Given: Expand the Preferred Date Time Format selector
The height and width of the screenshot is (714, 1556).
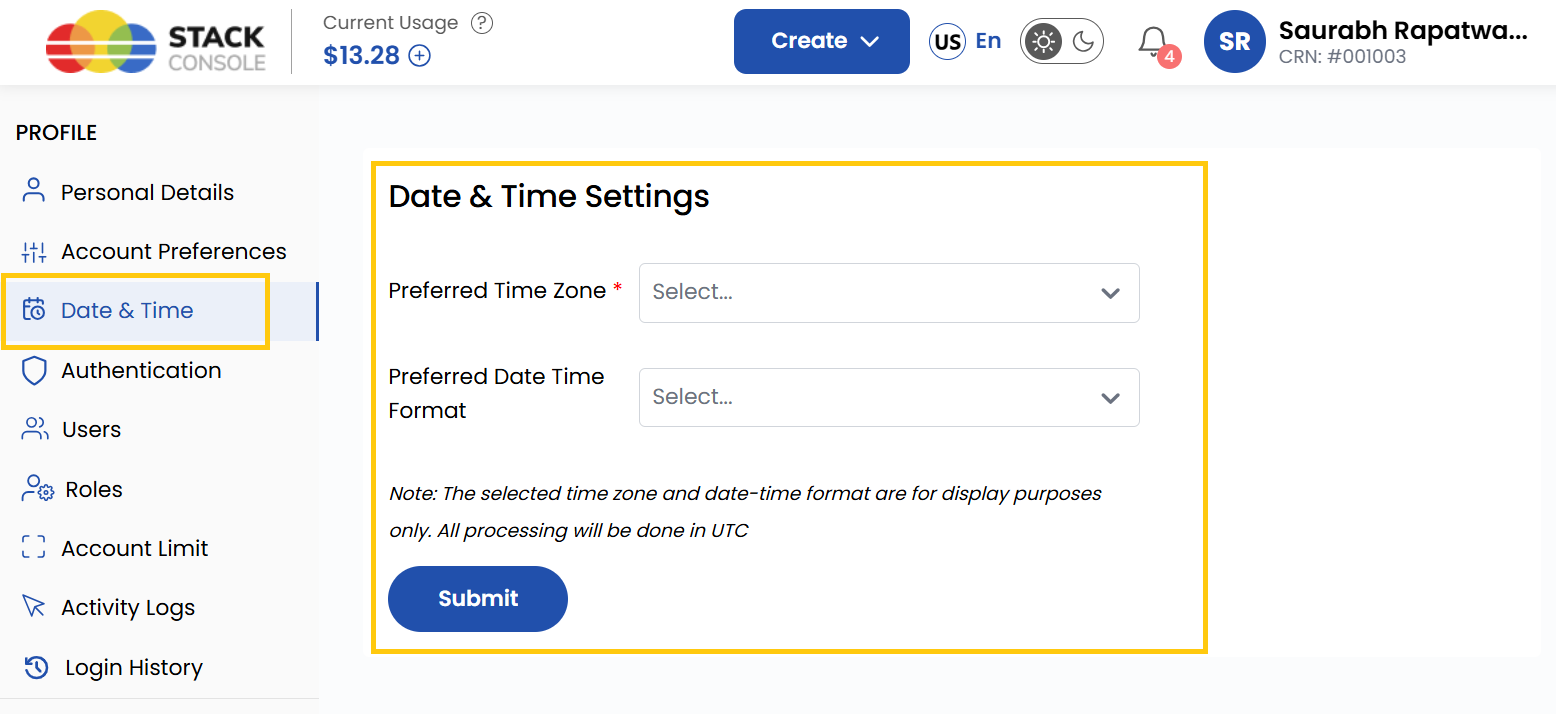Looking at the screenshot, I should (x=888, y=397).
